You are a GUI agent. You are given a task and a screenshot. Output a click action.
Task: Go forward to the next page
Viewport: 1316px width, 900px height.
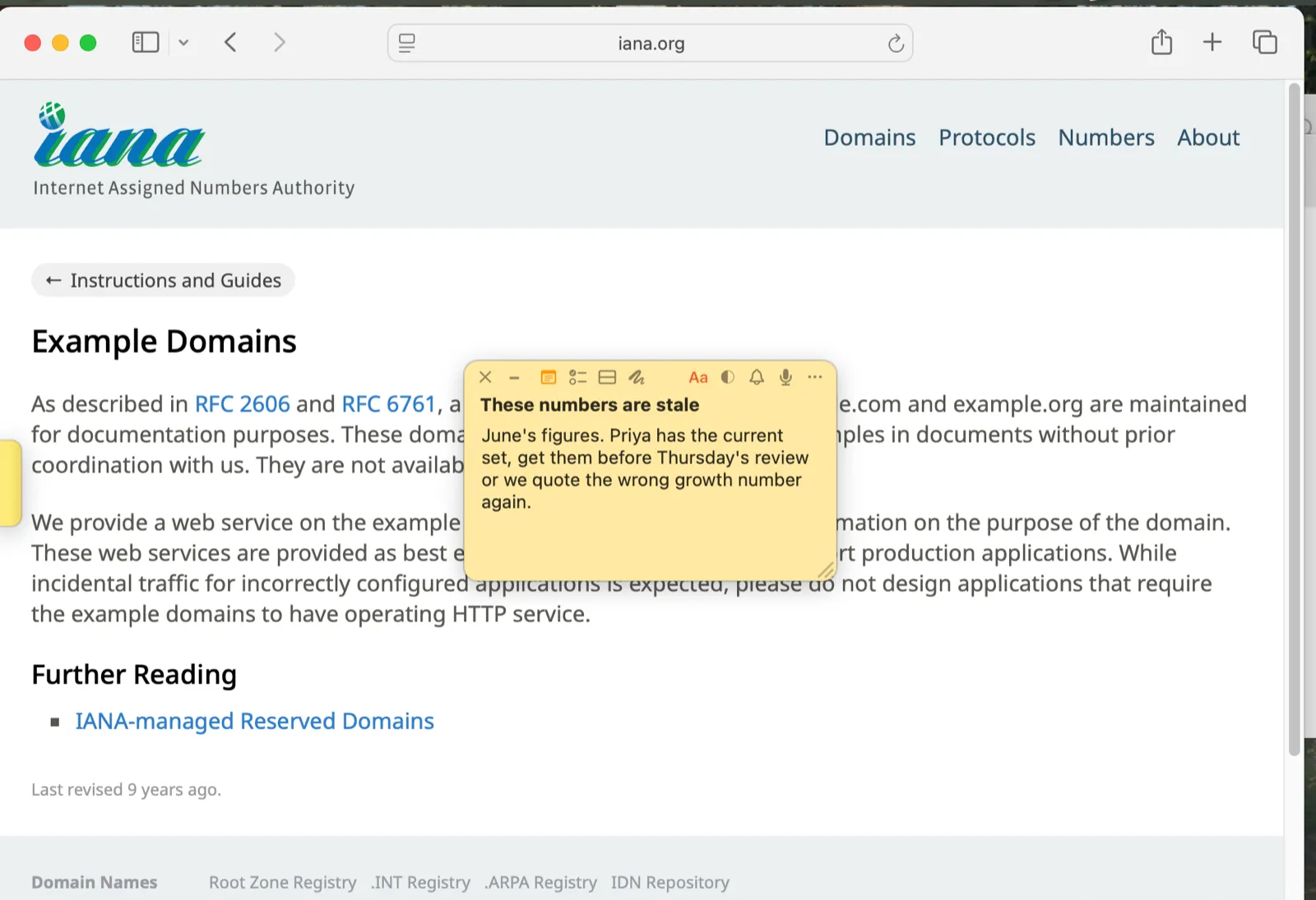(280, 42)
